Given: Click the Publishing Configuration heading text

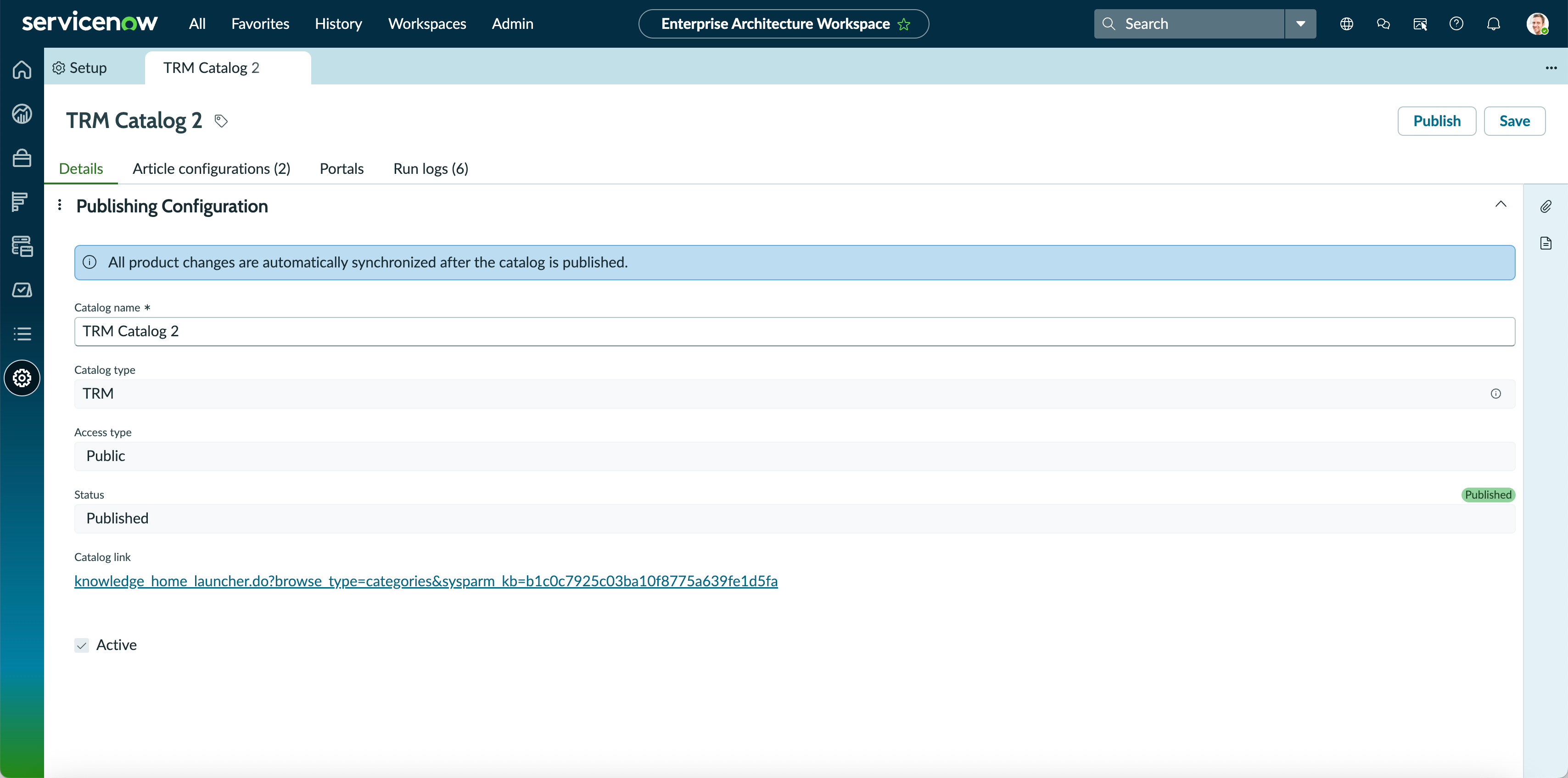Looking at the screenshot, I should (x=172, y=206).
